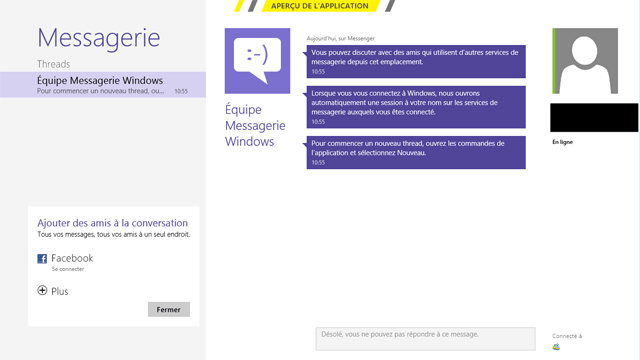Click the 'Équipe Messagerie Windows' contact name heading

click(x=255, y=125)
